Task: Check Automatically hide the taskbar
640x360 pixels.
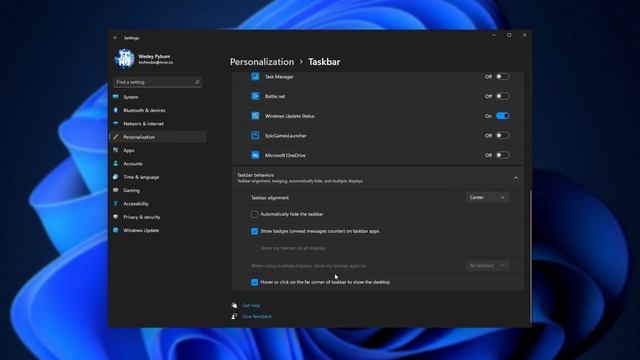Action: coord(254,214)
